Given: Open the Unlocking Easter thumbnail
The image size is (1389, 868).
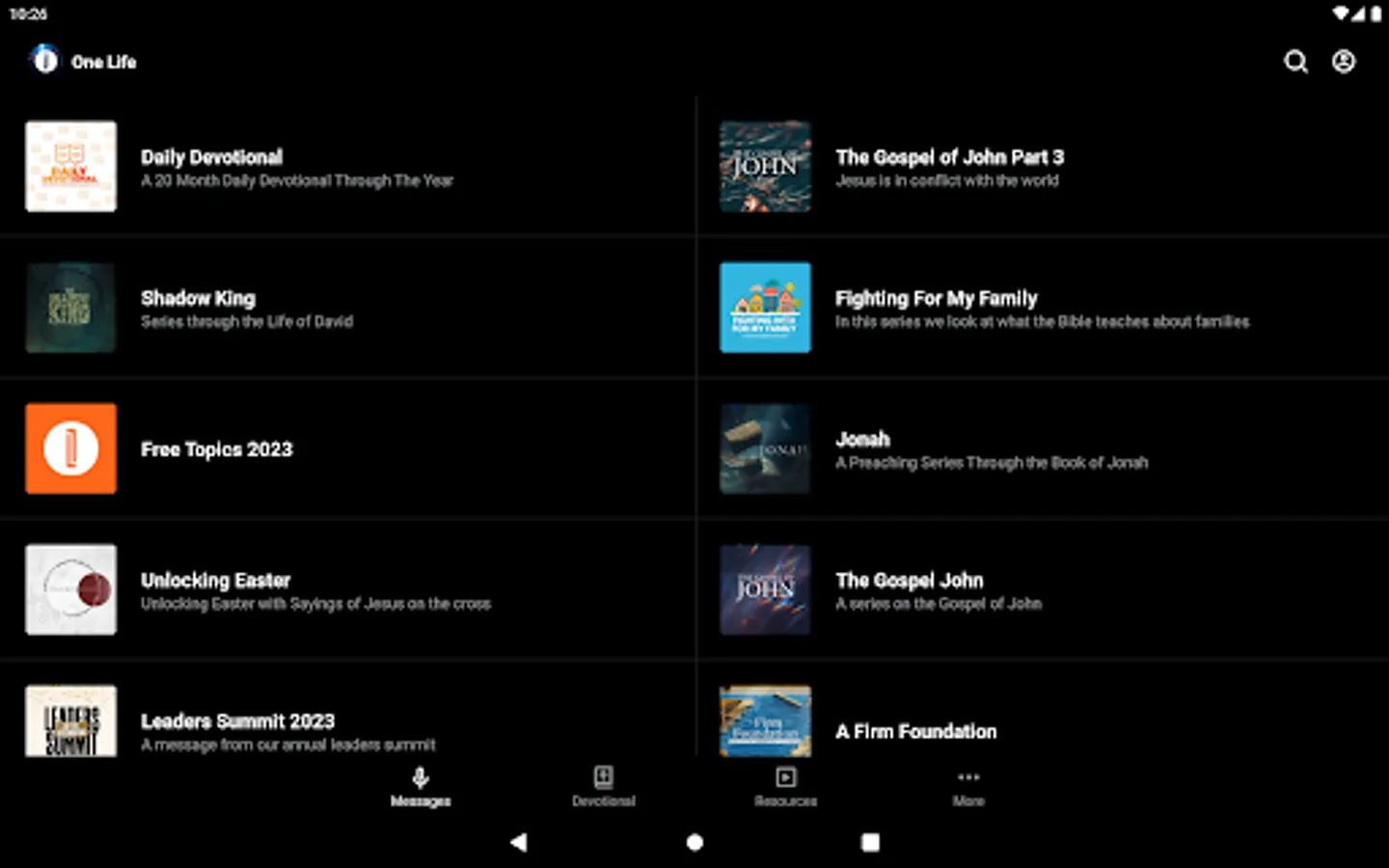Looking at the screenshot, I should [71, 589].
